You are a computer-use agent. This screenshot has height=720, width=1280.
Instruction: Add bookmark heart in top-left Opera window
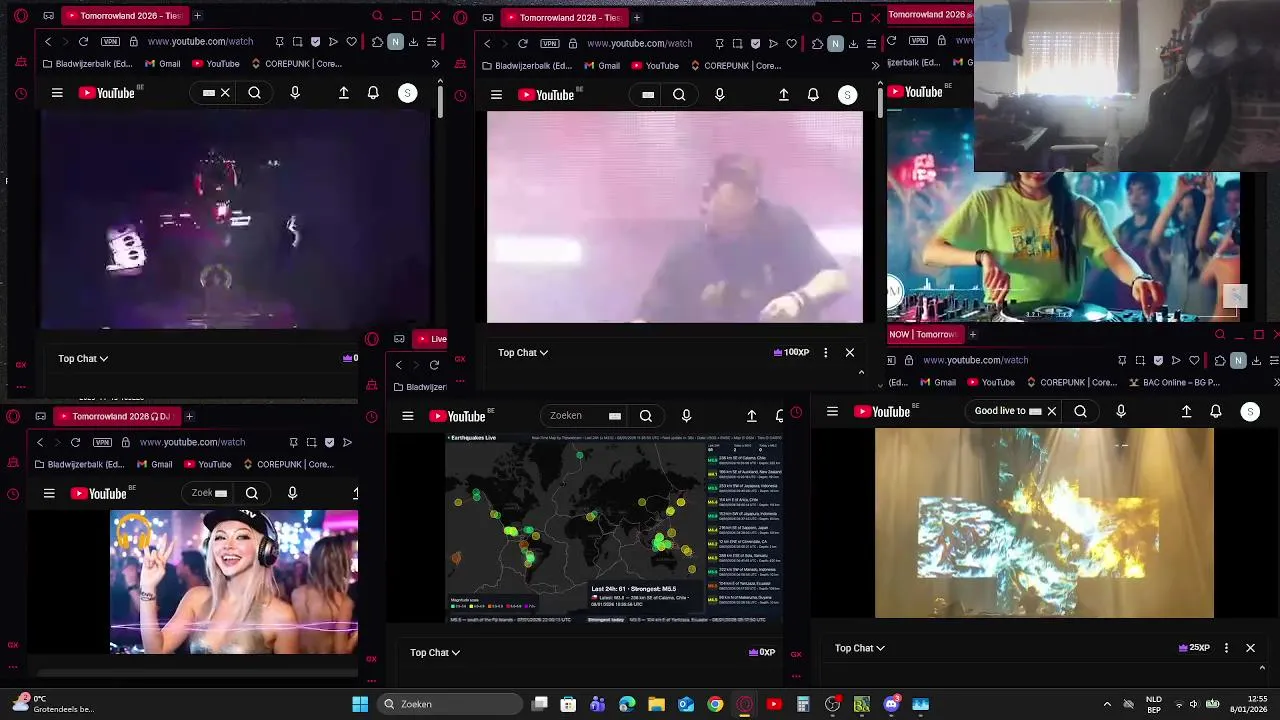[351, 42]
